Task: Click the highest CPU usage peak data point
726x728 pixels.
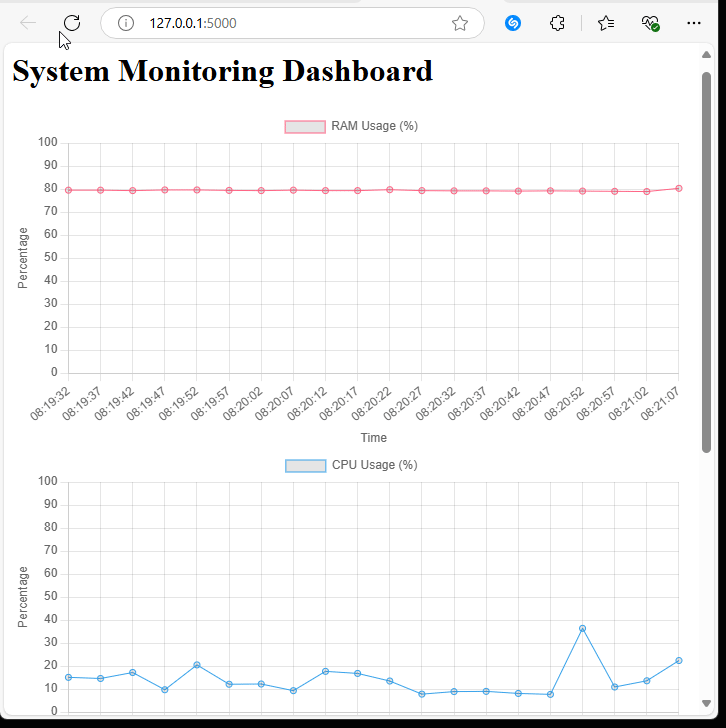Action: pos(582,628)
